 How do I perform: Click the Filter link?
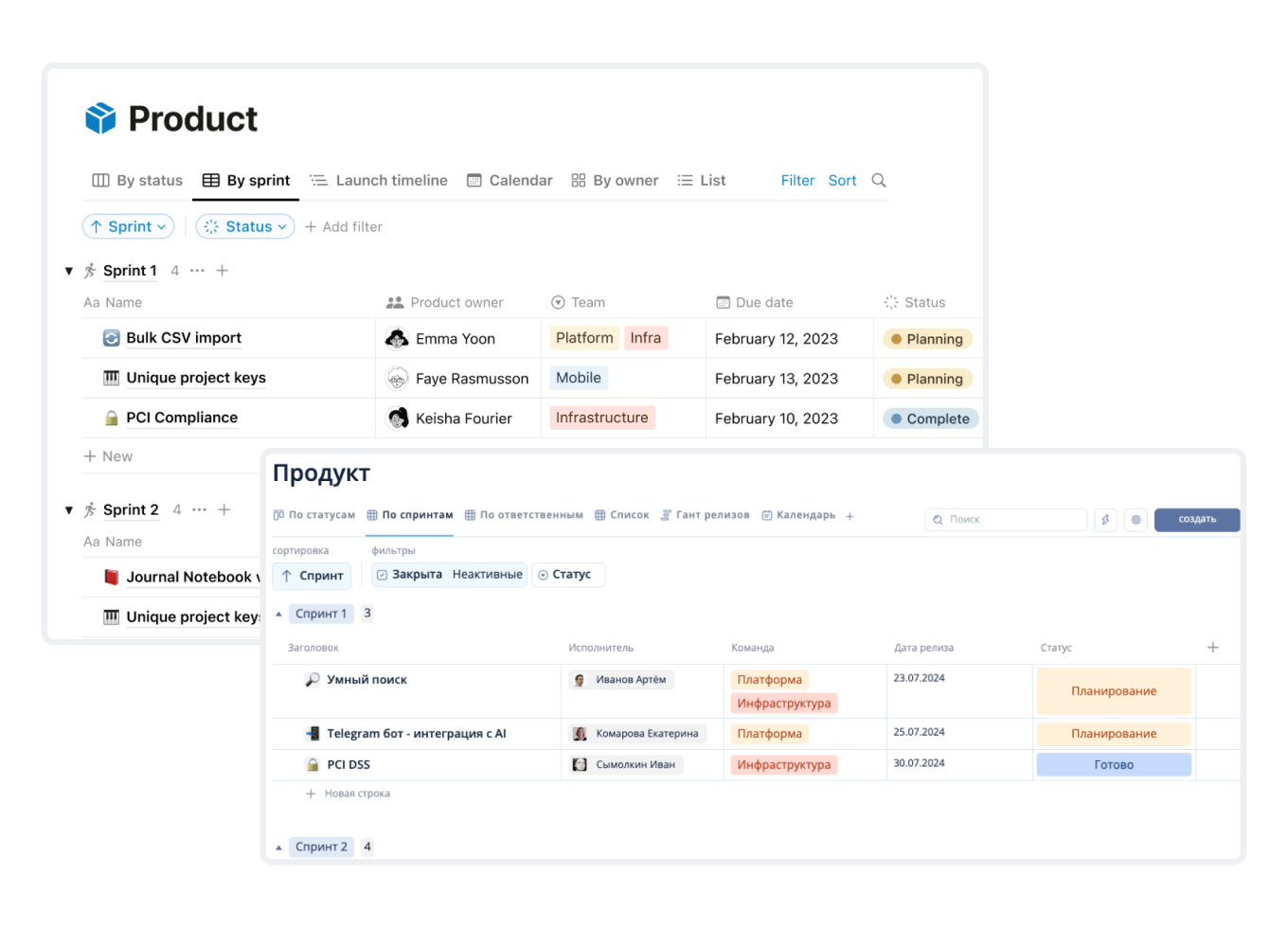click(x=797, y=180)
